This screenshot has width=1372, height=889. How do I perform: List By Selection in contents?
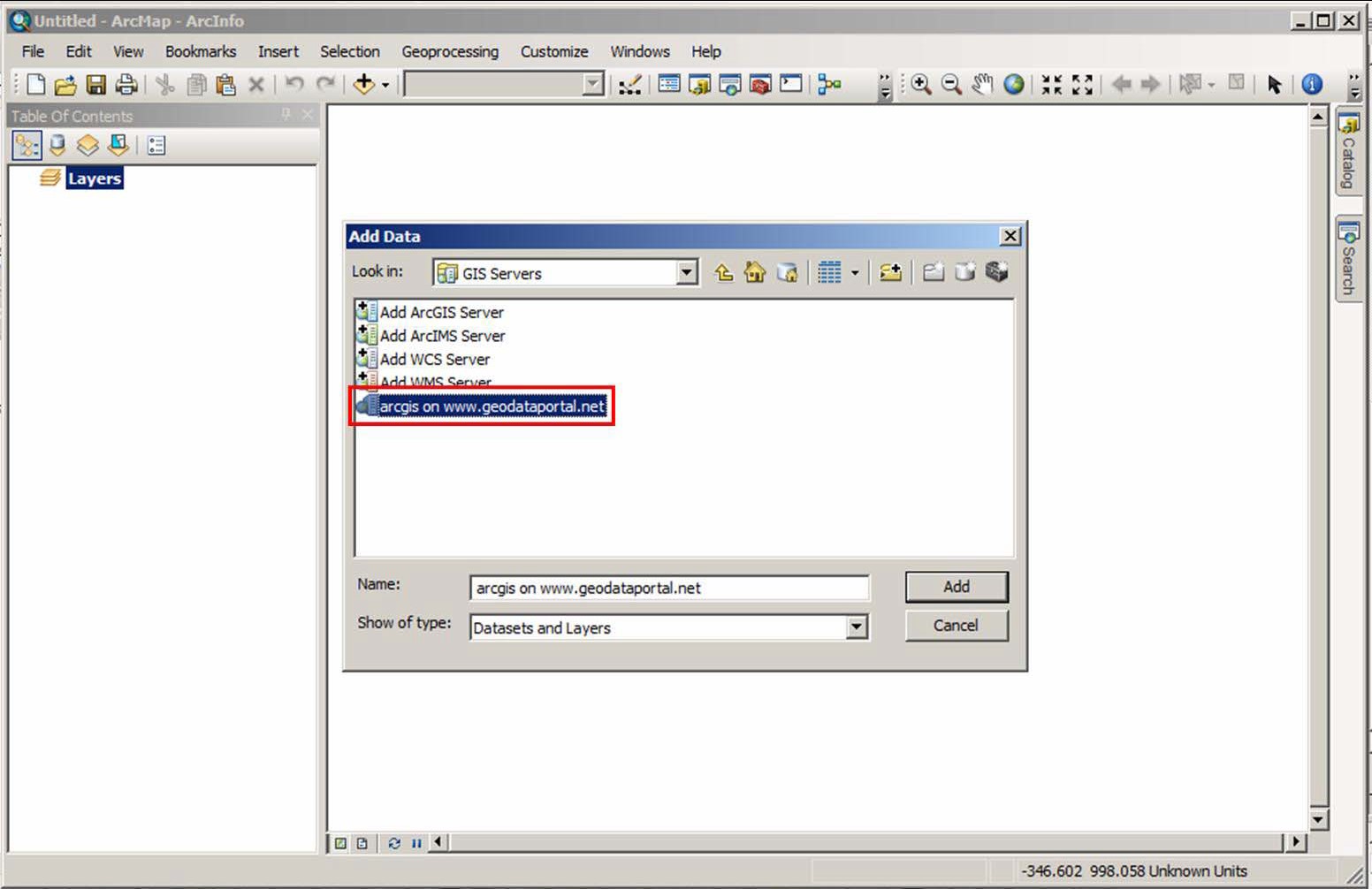pyautogui.click(x=118, y=146)
